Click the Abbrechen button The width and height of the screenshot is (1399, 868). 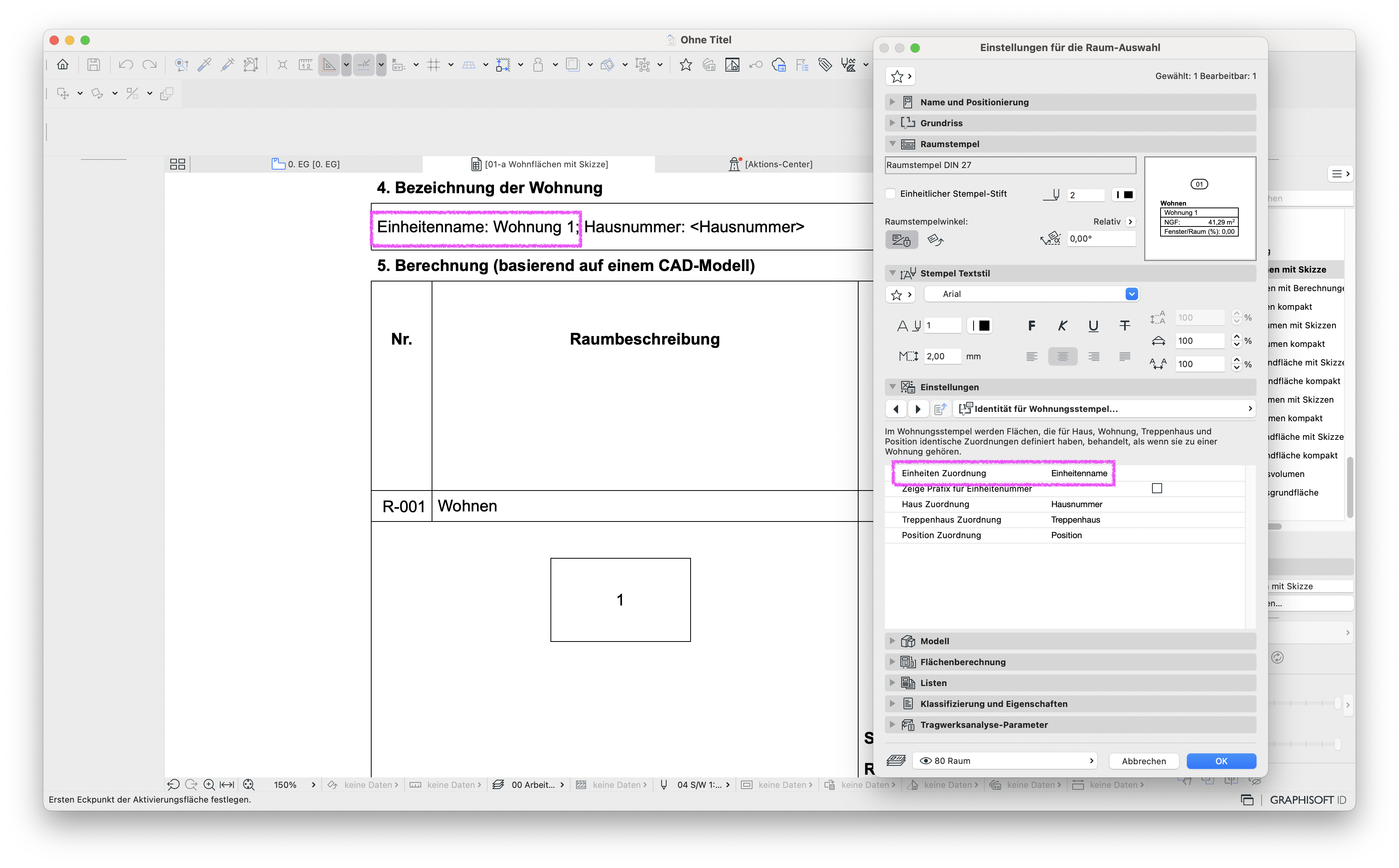coord(1144,761)
